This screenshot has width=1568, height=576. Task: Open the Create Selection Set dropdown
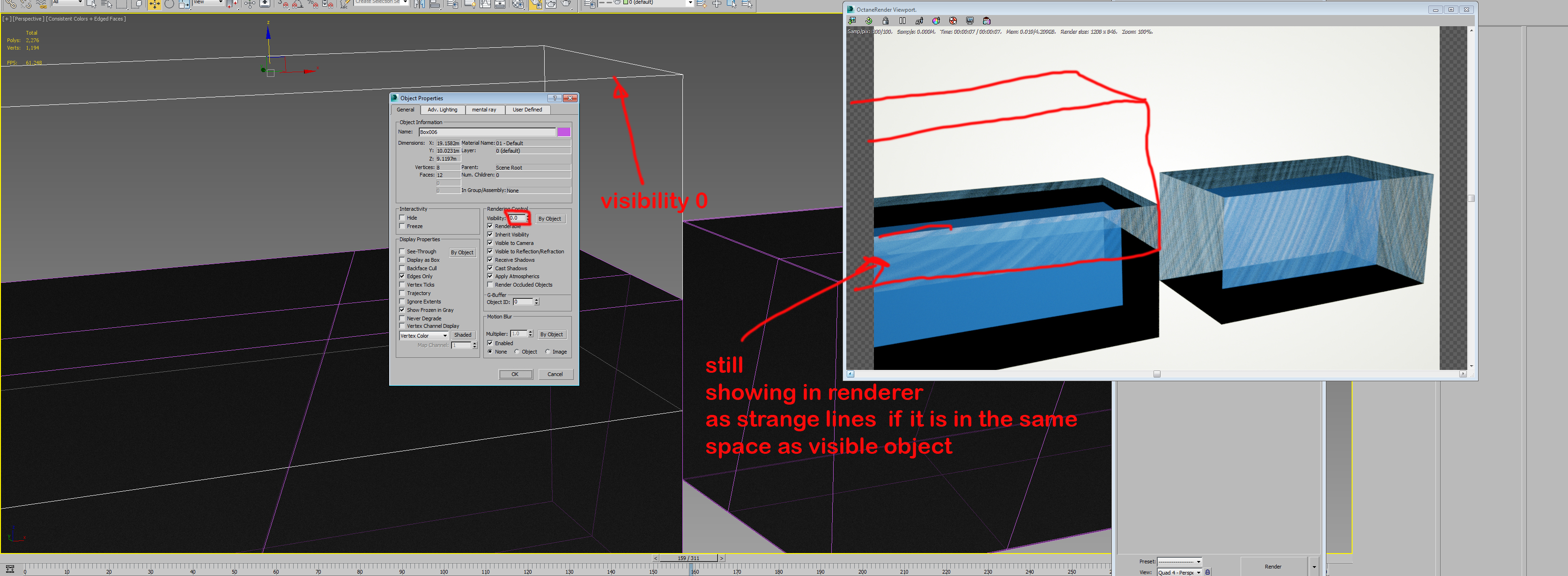click(405, 2)
